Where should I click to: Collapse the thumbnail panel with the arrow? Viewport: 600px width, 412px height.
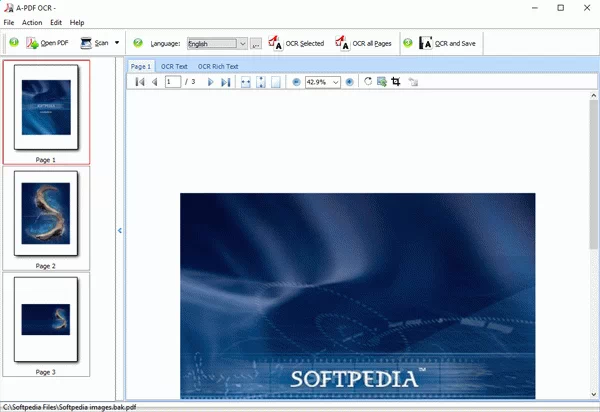(120, 230)
